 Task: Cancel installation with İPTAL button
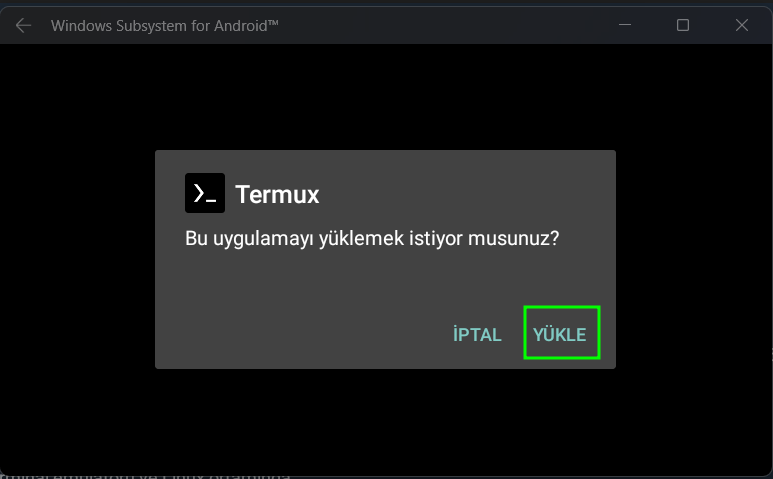(477, 334)
